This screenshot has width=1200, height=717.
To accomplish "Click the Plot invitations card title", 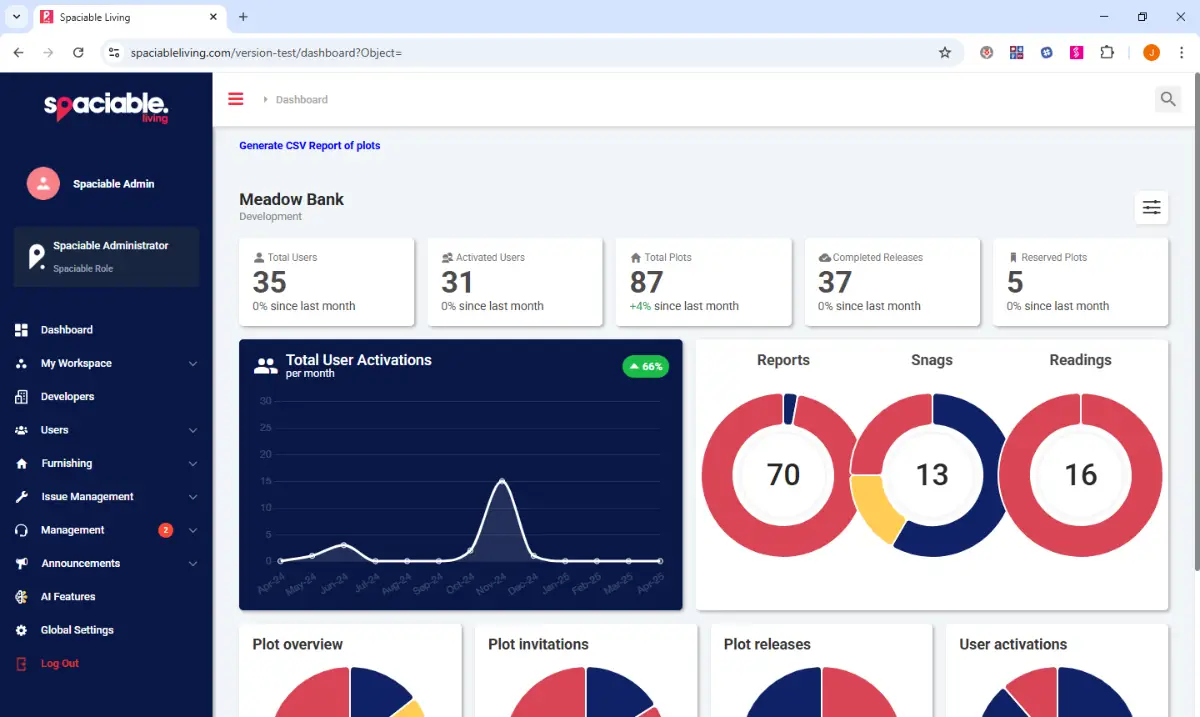I will [x=538, y=644].
